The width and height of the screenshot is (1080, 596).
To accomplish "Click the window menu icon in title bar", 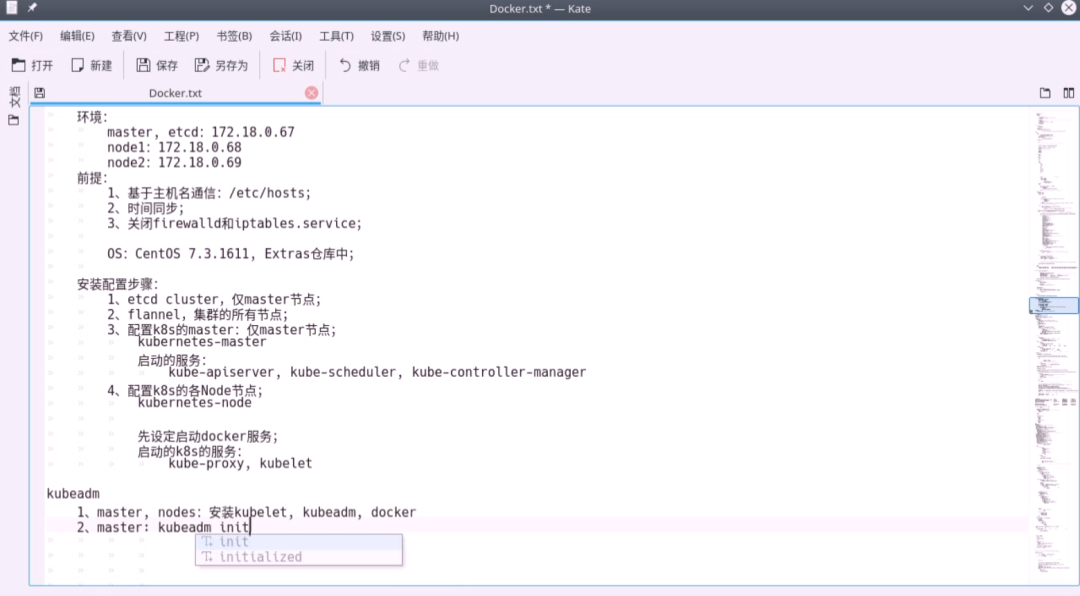I will coord(12,8).
